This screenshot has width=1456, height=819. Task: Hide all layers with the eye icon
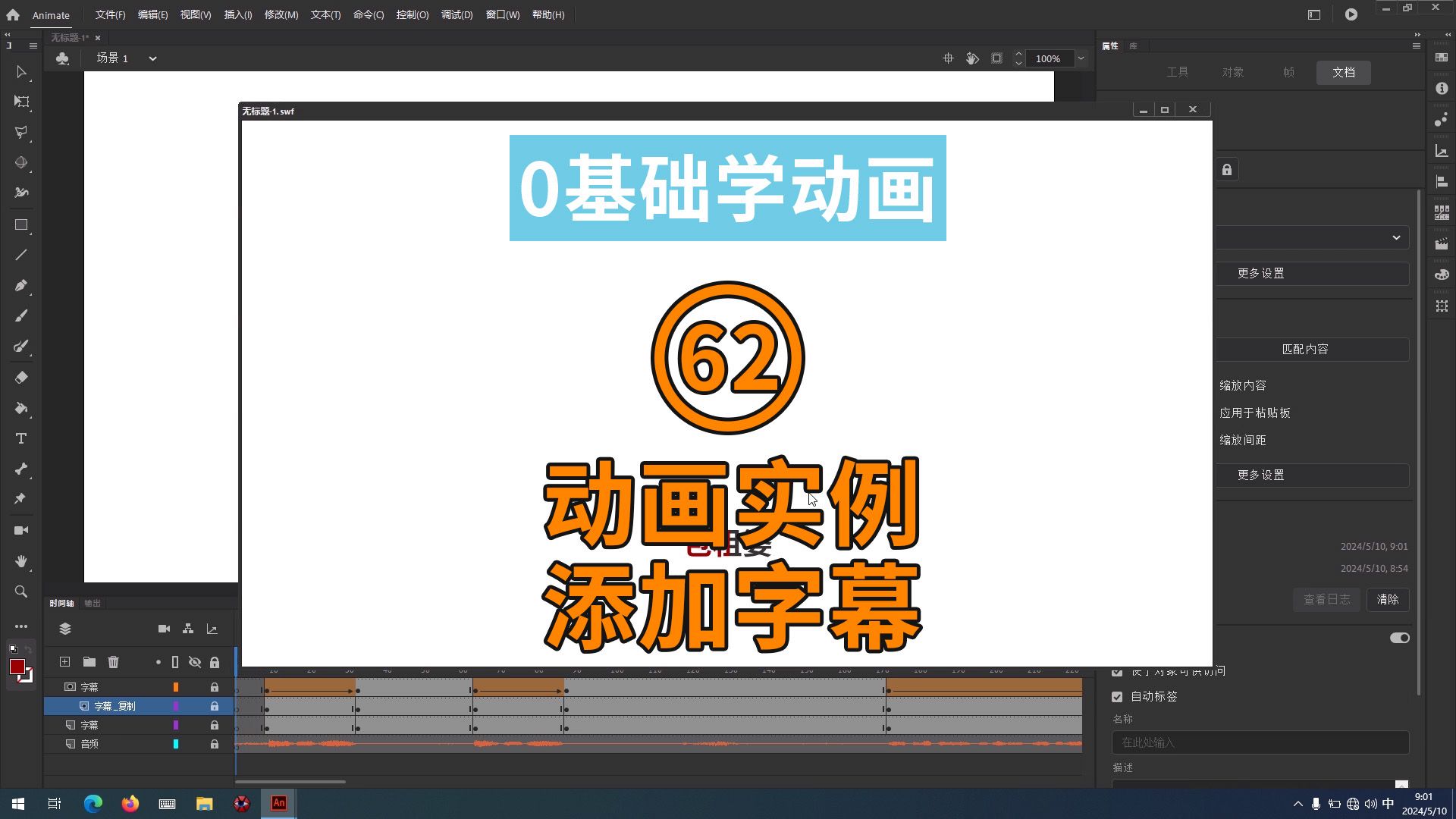195,662
